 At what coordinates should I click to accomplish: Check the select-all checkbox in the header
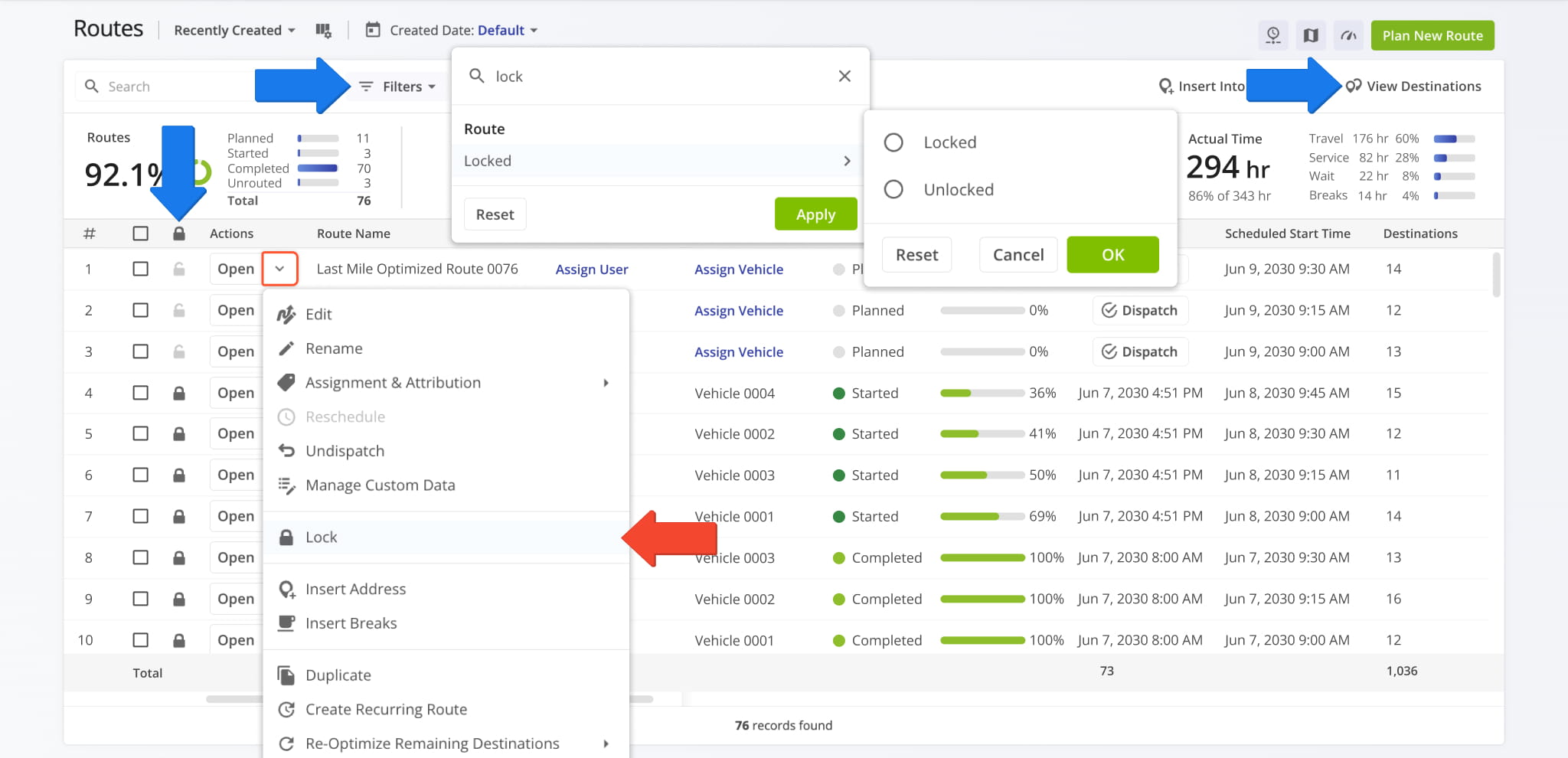coord(140,234)
